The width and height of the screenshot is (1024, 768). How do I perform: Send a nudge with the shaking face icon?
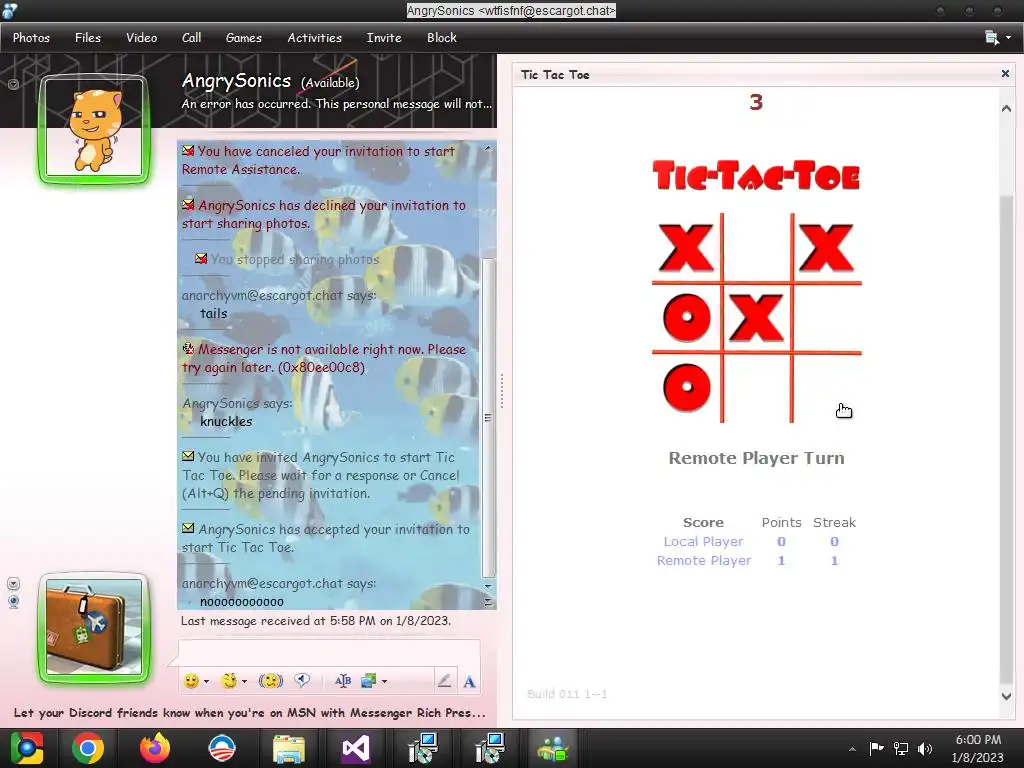270,681
